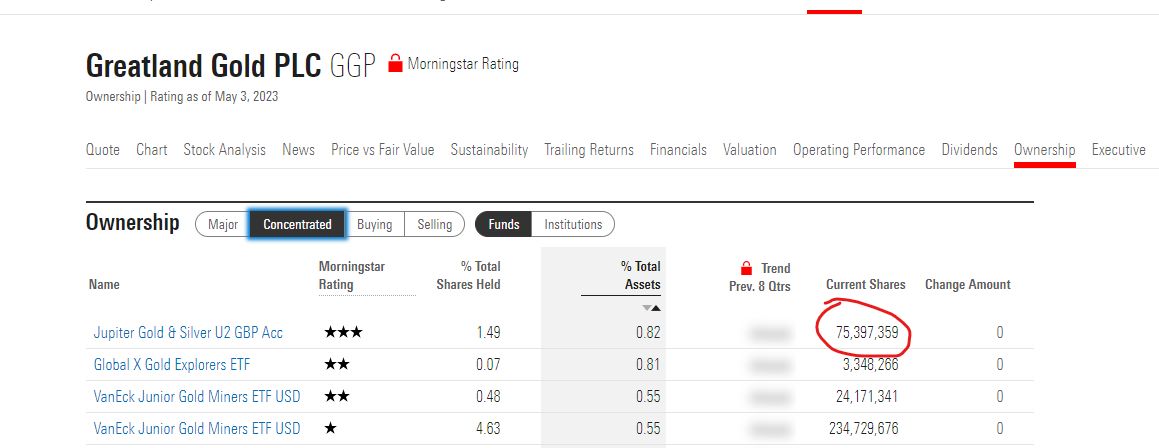Select the Concentrated ownership filter

297,224
